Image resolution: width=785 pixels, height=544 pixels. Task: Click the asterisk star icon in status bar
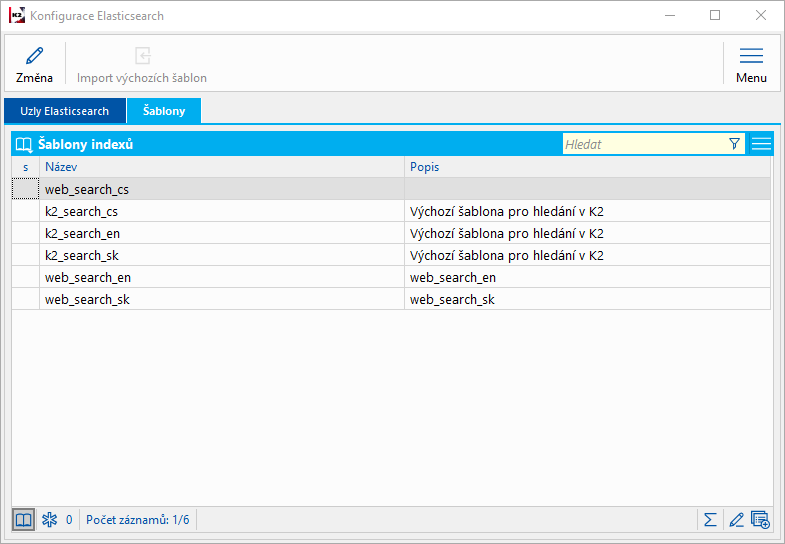(50, 520)
